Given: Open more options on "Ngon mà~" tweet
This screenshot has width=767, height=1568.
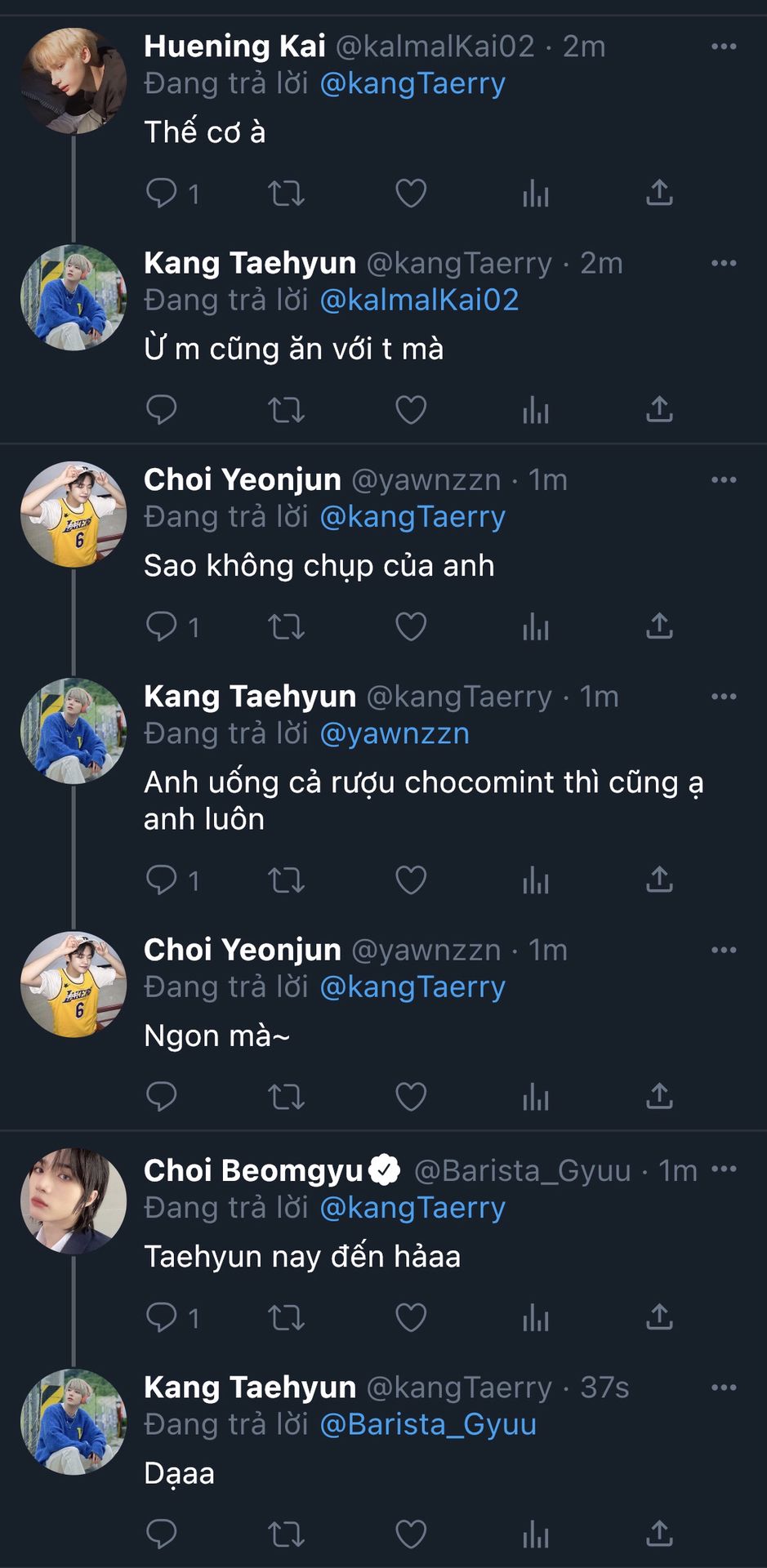Looking at the screenshot, I should 724,950.
